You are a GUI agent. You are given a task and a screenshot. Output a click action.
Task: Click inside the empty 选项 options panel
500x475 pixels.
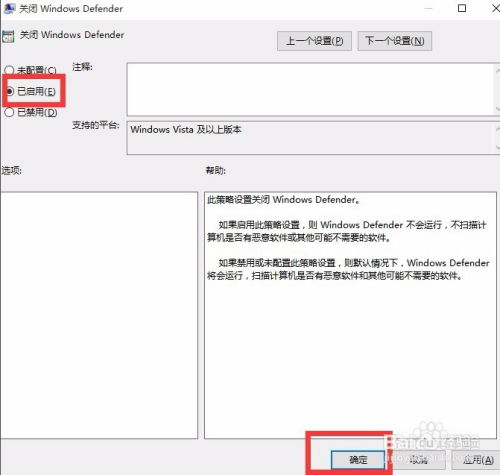click(x=99, y=315)
